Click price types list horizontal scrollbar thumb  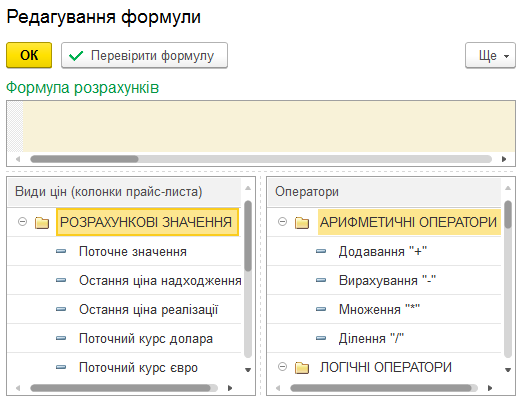pyautogui.click(x=120, y=388)
